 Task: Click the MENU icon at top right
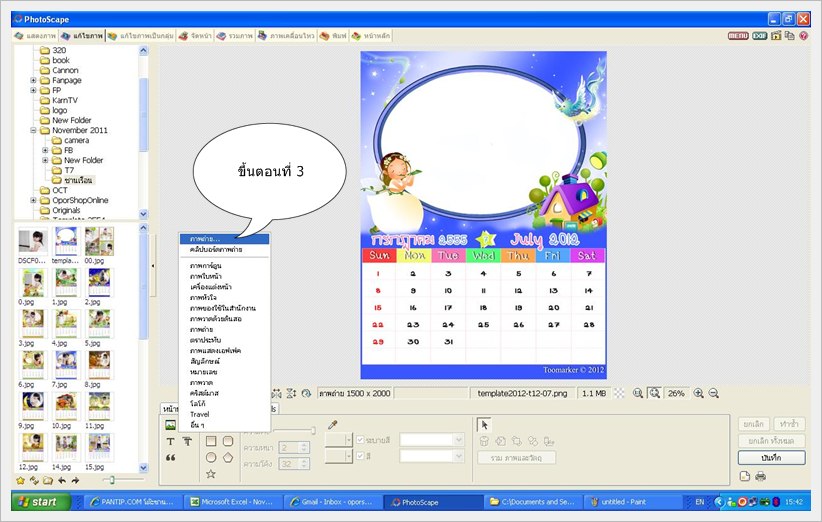coord(738,36)
